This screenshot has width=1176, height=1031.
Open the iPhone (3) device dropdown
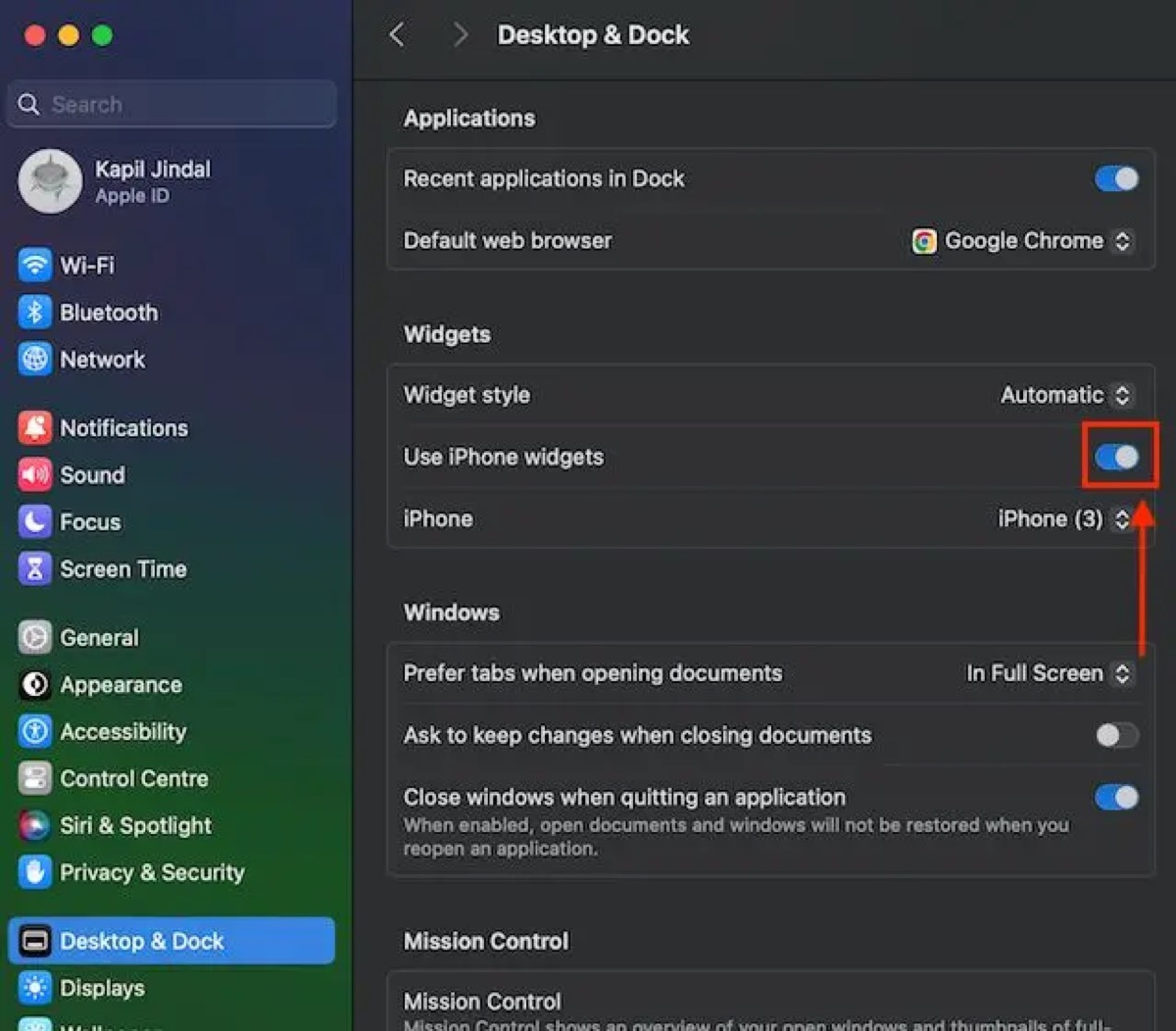click(1065, 518)
